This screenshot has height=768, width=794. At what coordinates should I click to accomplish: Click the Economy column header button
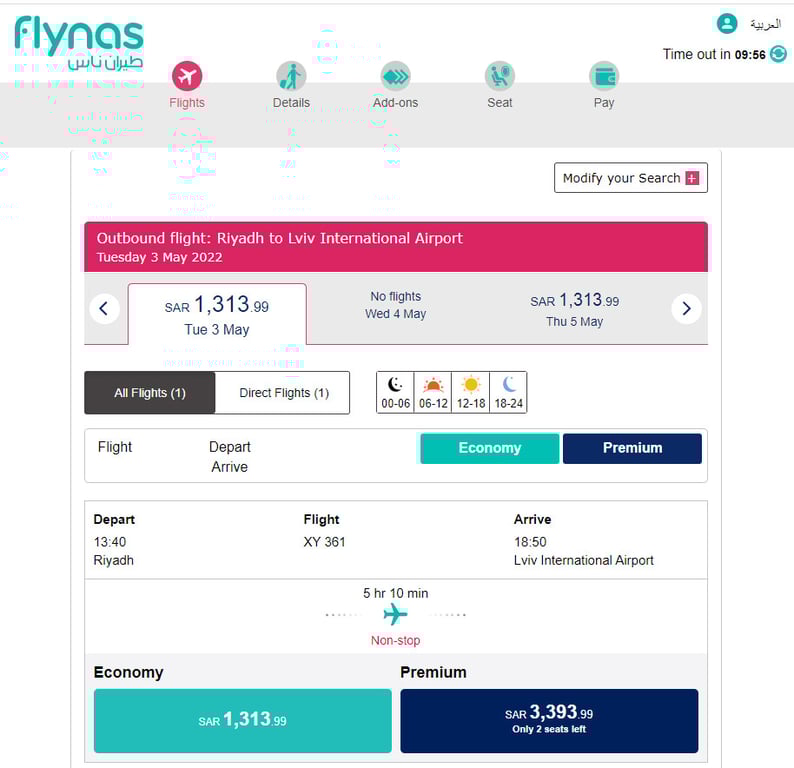pyautogui.click(x=490, y=448)
